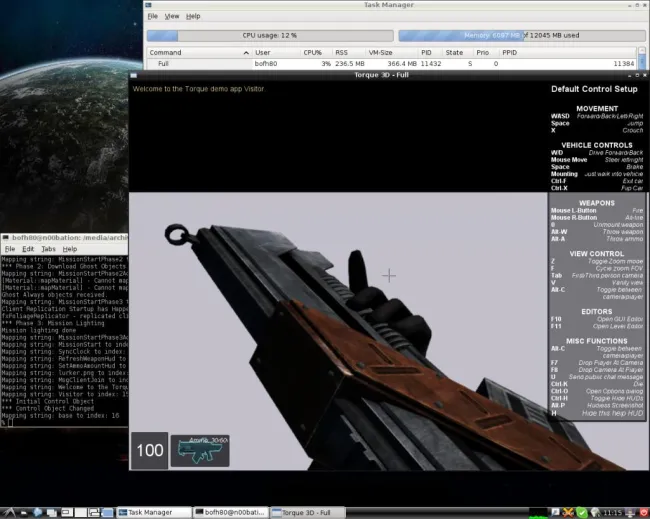Click the health counter showing 100

point(149,451)
